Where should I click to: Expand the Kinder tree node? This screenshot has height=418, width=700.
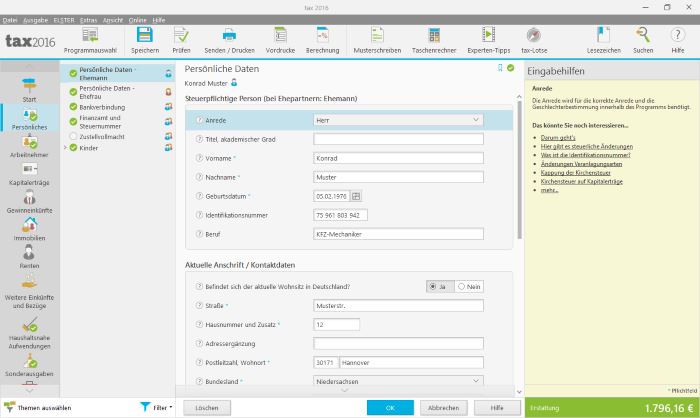pyautogui.click(x=65, y=147)
